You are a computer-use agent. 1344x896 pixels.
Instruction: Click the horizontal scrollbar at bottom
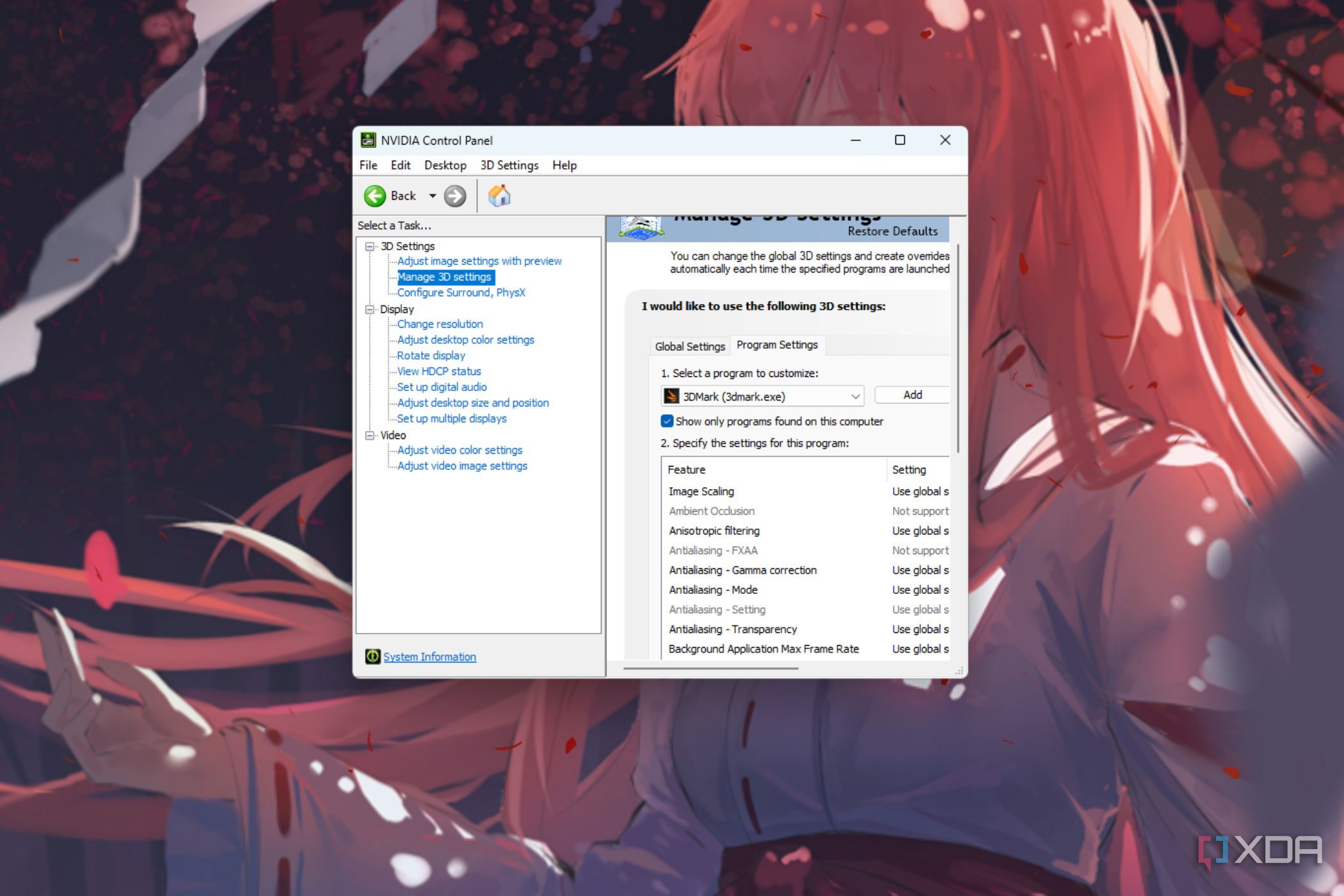(710, 668)
